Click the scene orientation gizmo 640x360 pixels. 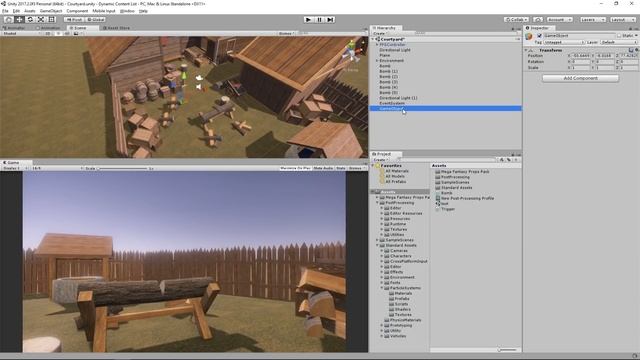[351, 51]
